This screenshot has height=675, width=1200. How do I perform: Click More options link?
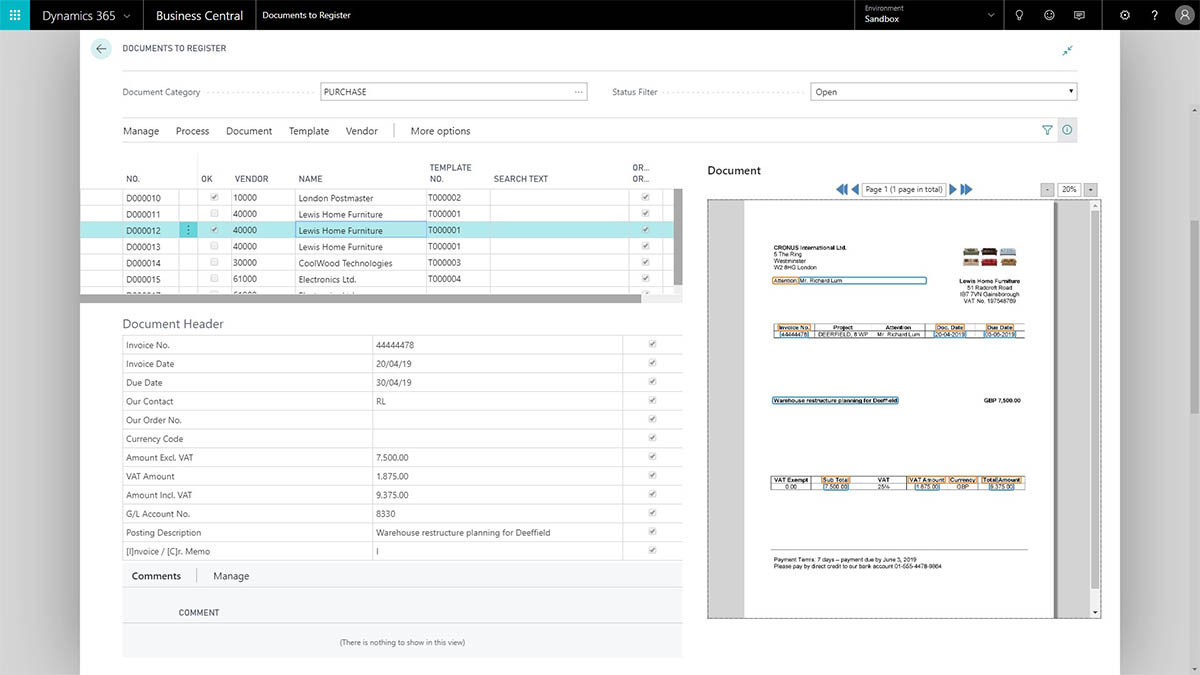pyautogui.click(x=440, y=131)
